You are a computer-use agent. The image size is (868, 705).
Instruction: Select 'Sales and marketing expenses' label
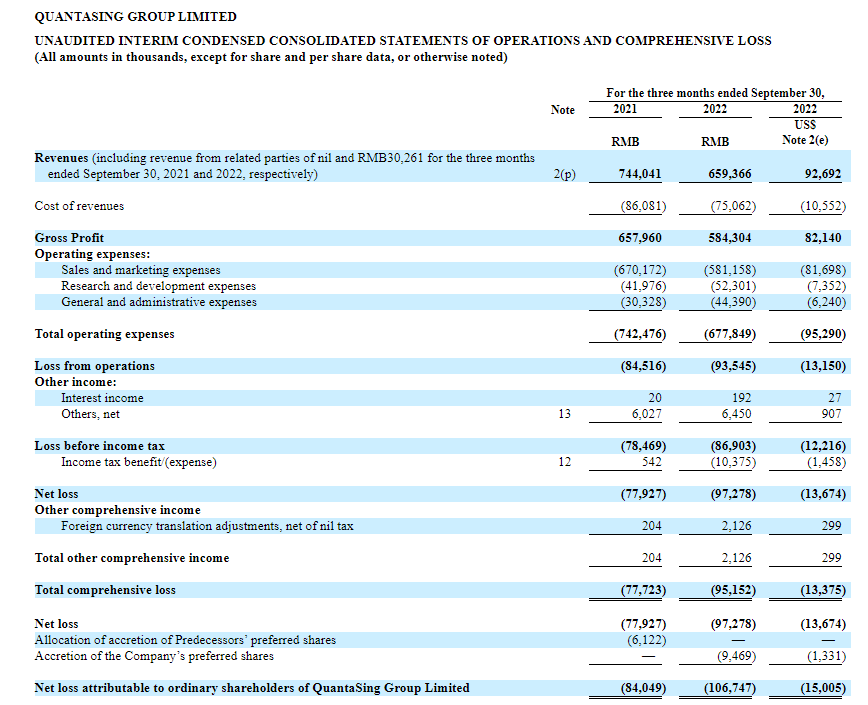141,270
